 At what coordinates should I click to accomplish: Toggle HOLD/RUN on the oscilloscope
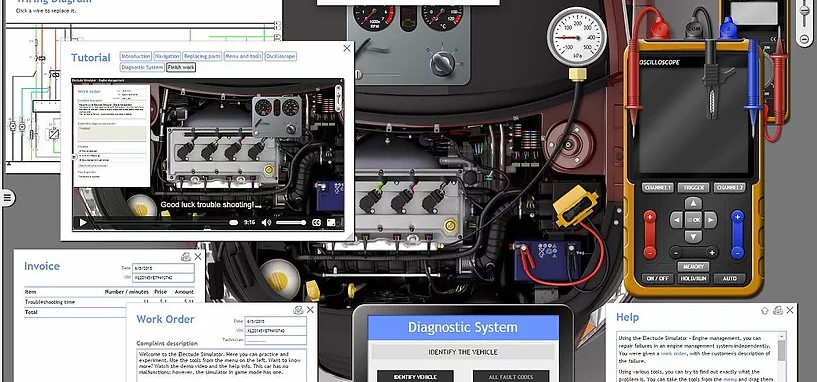click(x=694, y=278)
